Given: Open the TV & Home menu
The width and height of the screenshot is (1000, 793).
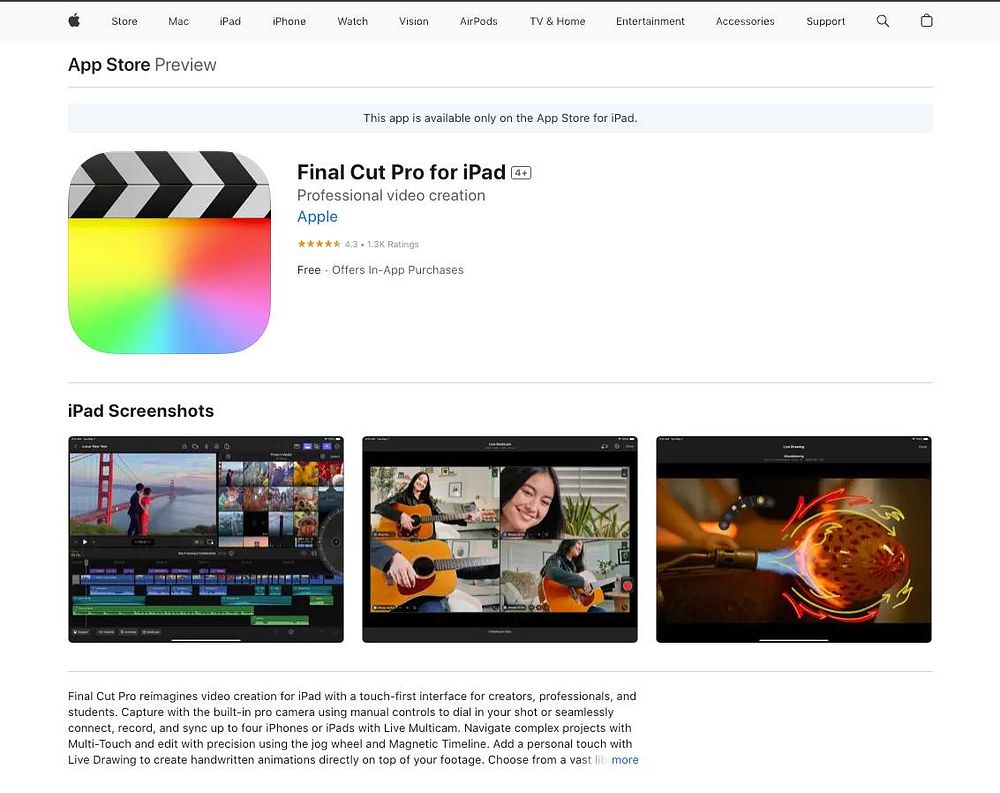Looking at the screenshot, I should 557,21.
